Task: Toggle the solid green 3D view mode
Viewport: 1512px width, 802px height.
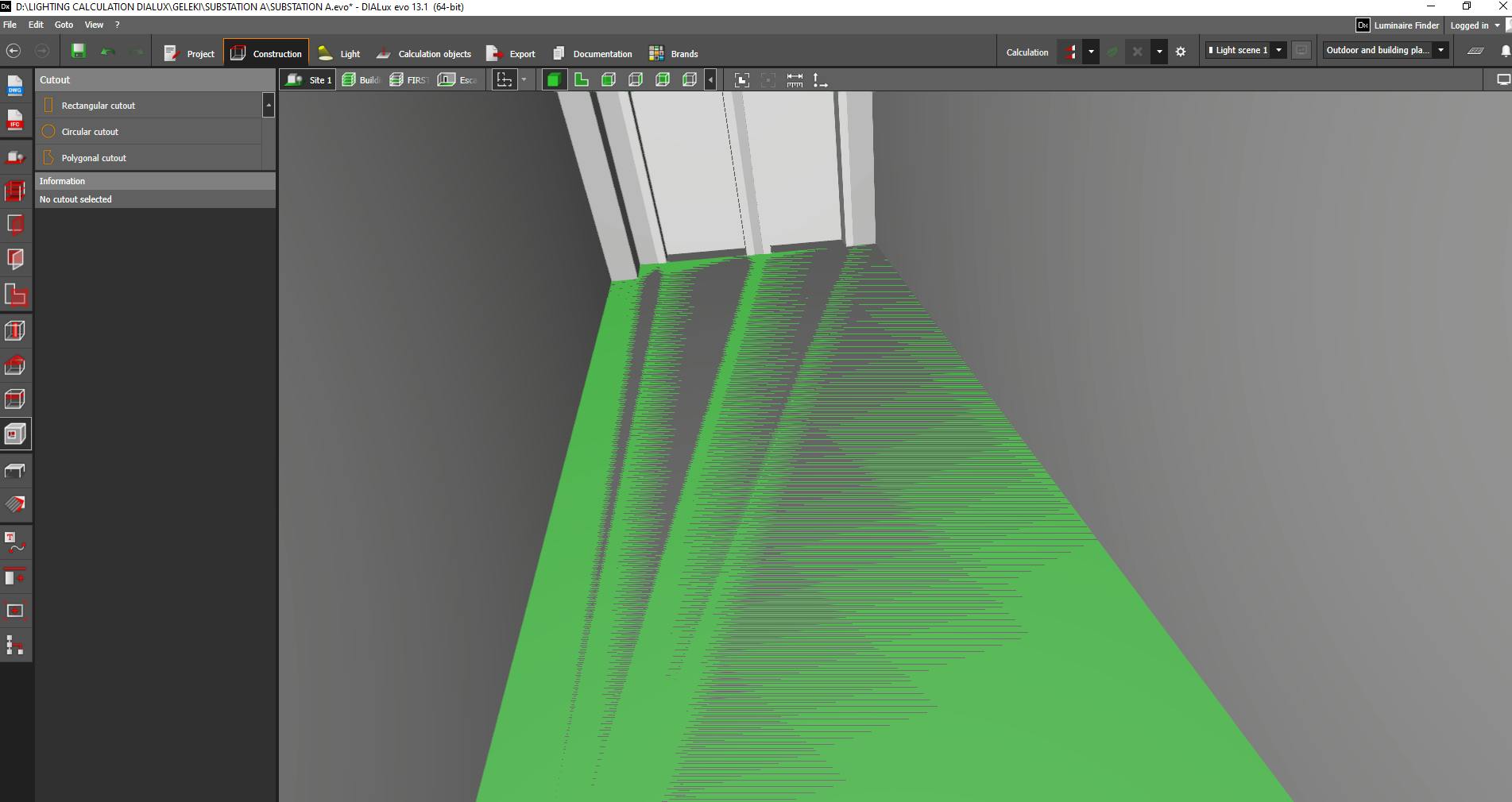Action: coord(554,79)
